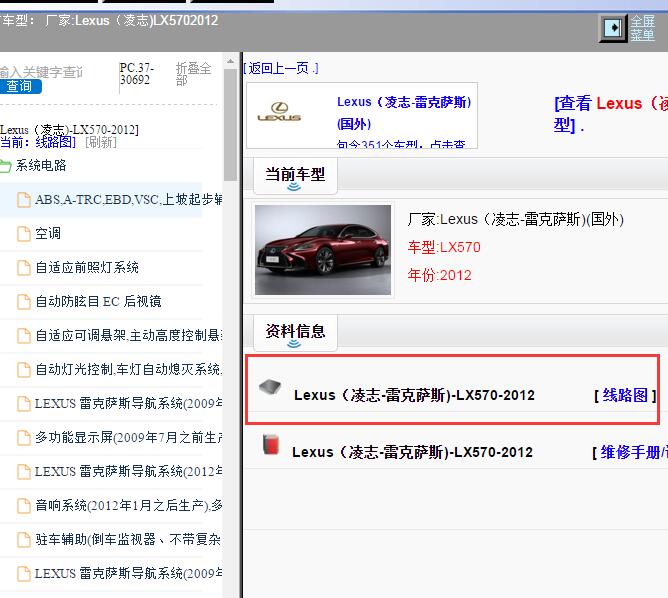Open the 线路图 wiring diagram link

[x=625, y=396]
